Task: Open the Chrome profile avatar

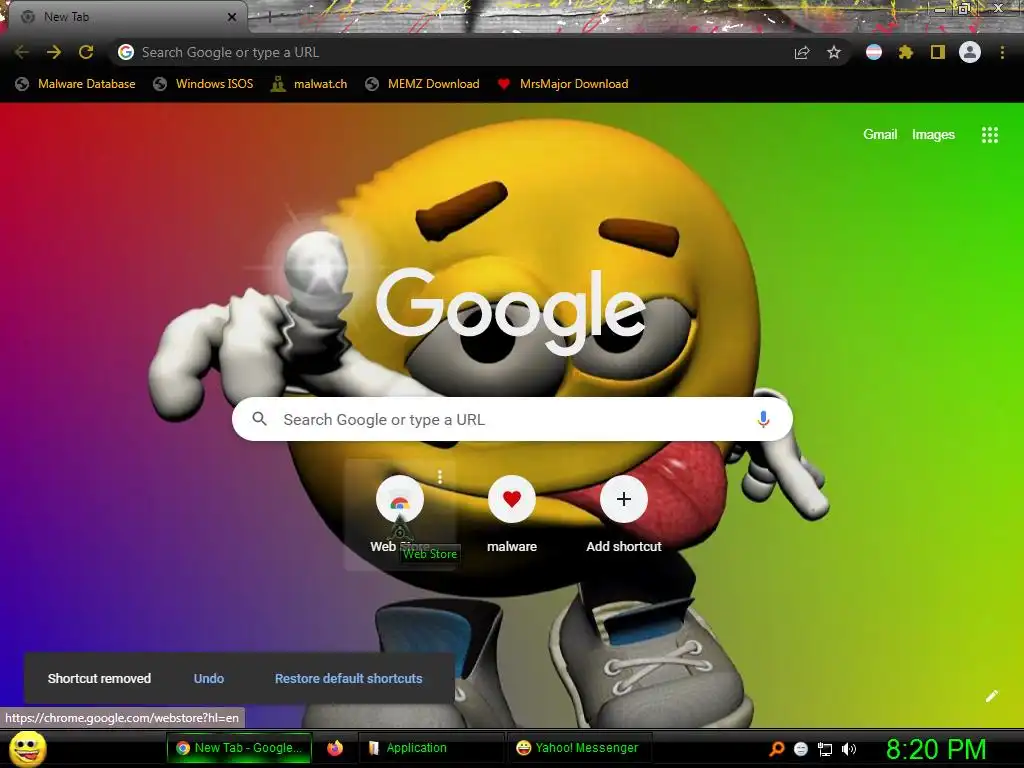Action: click(970, 52)
